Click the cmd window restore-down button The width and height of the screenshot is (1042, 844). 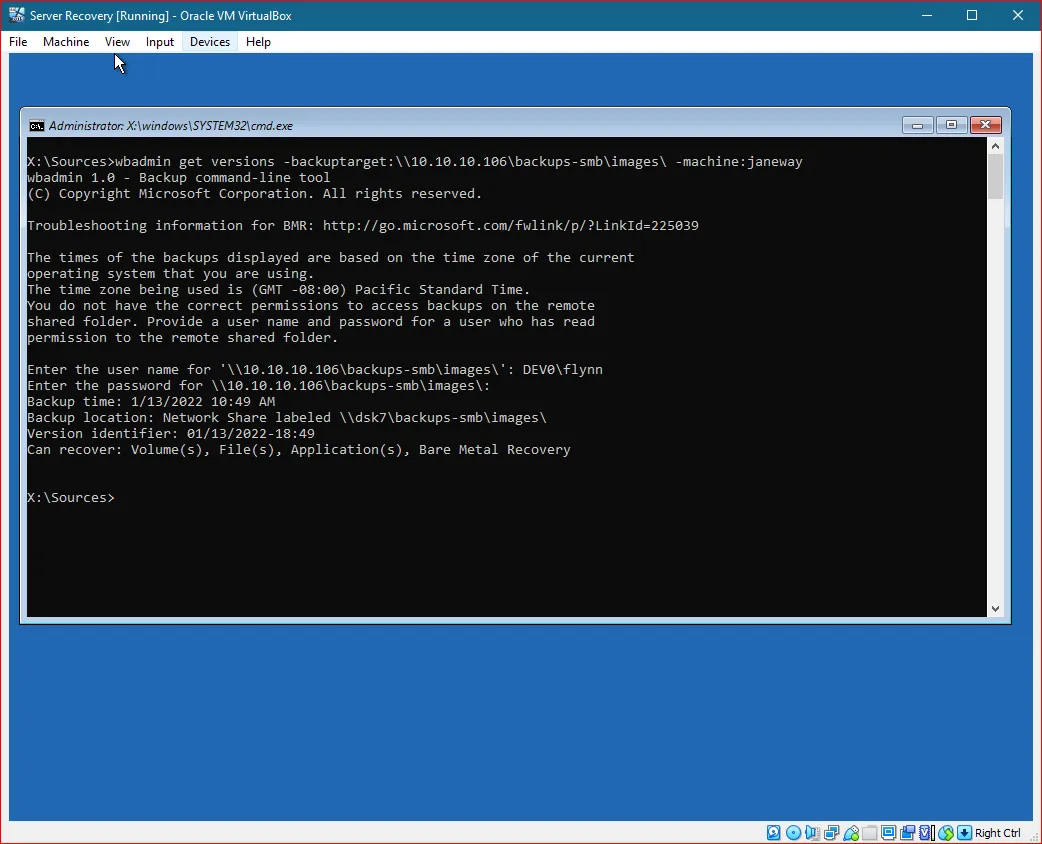click(x=951, y=125)
